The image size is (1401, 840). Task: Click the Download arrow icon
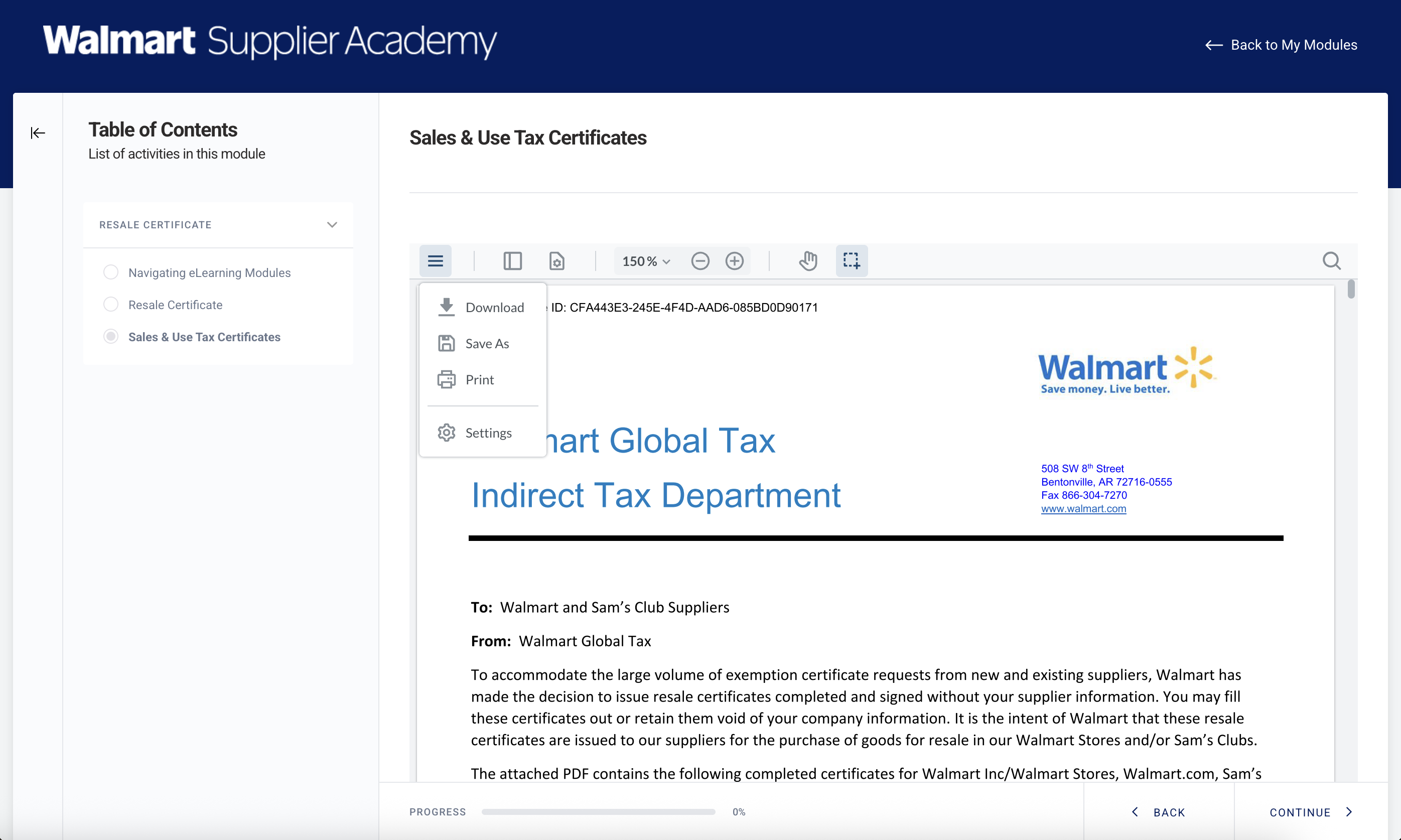(446, 307)
